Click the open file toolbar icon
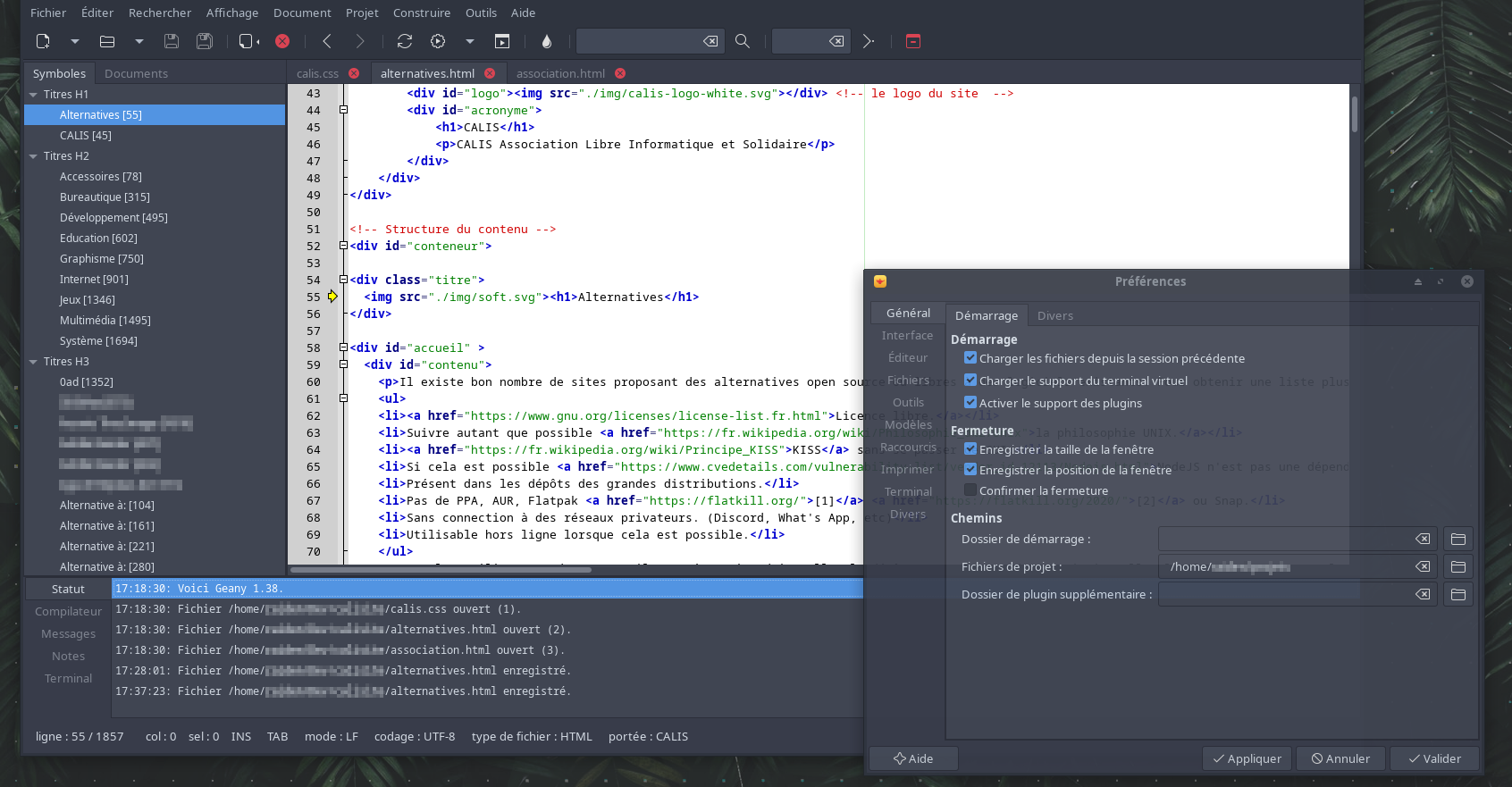The width and height of the screenshot is (1512, 787). pyautogui.click(x=107, y=41)
